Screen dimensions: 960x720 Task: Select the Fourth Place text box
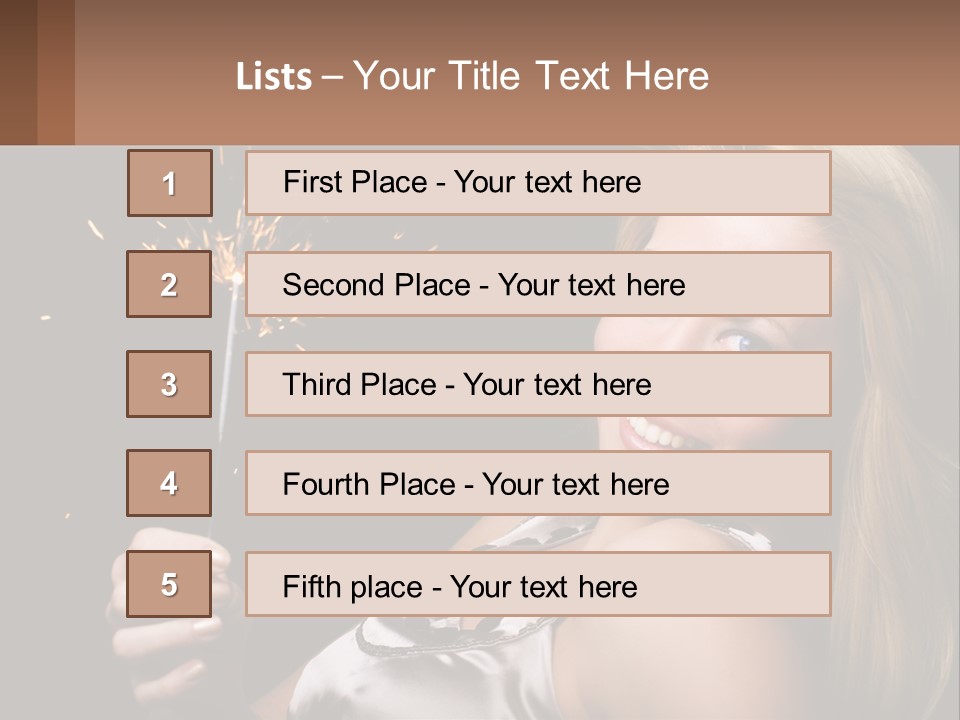pyautogui.click(x=538, y=484)
